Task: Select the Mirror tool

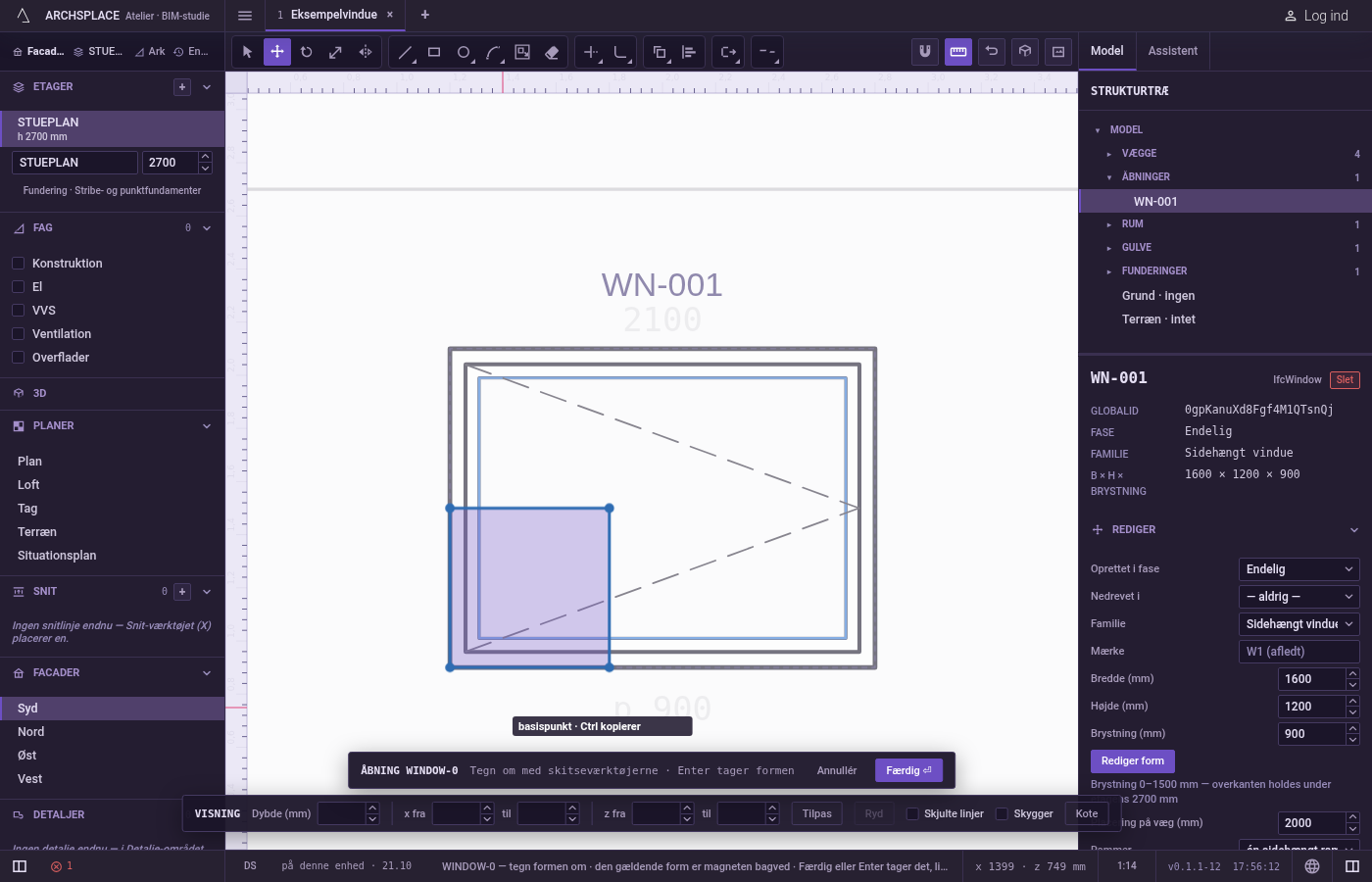Action: pos(366,52)
